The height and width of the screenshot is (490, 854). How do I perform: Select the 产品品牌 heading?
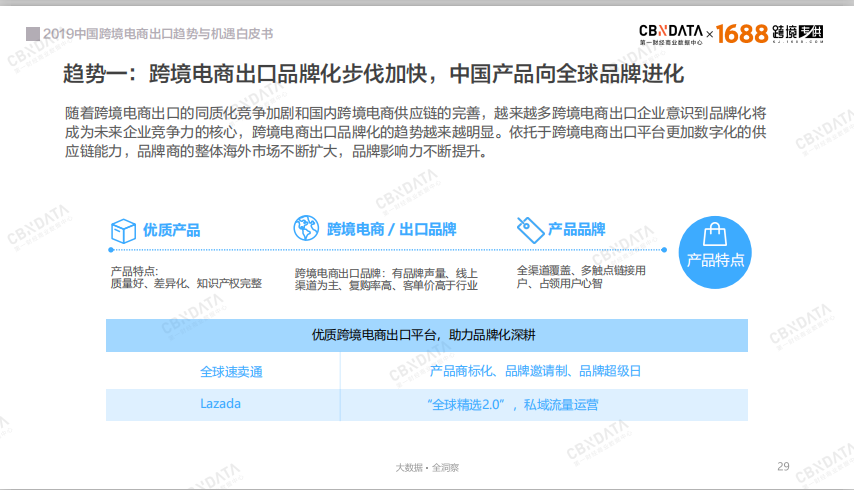(577, 229)
